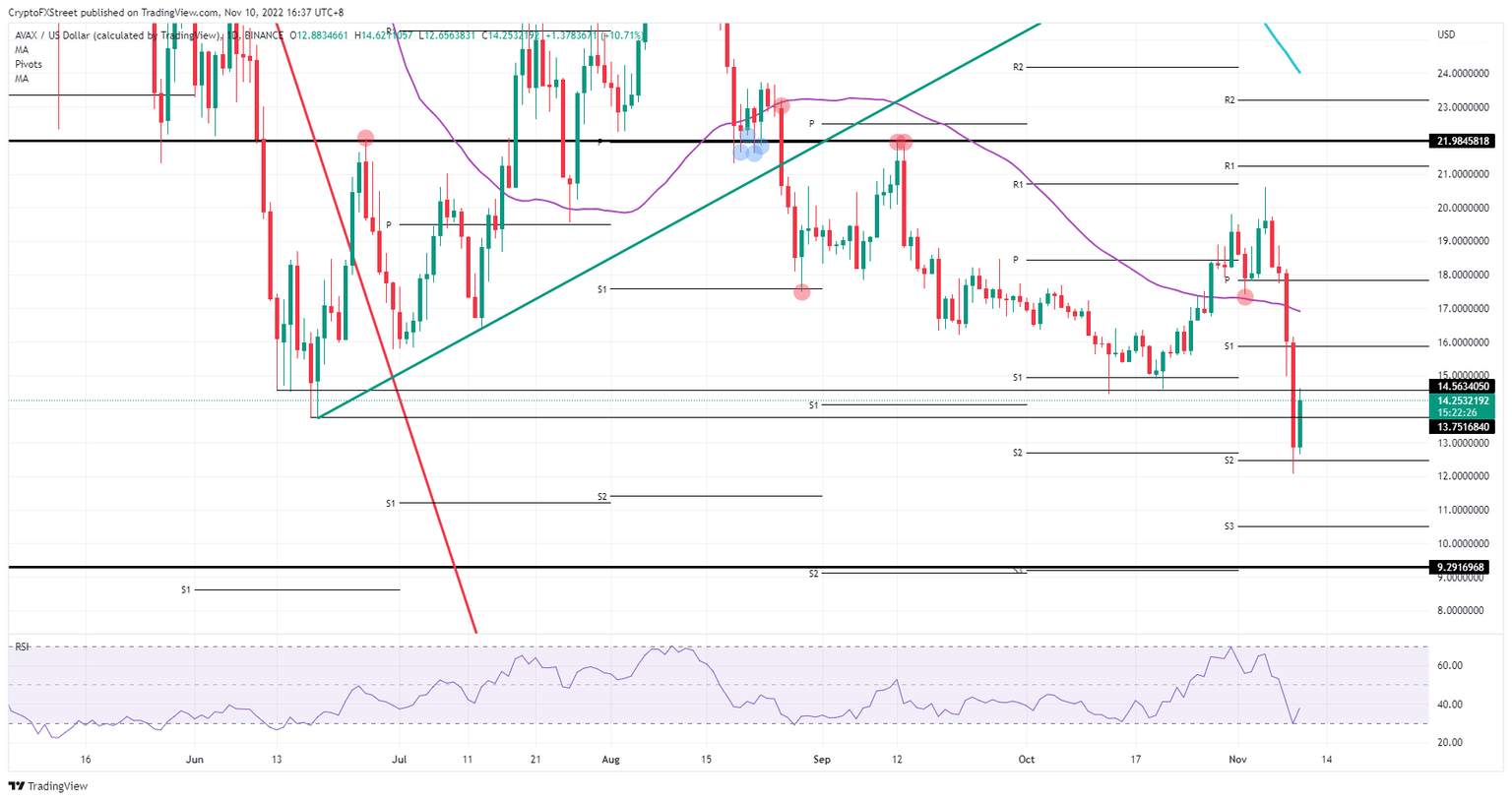Viewport: 1512px width, 801px height.
Task: Click the RSI label in lower pane
Action: (x=21, y=647)
